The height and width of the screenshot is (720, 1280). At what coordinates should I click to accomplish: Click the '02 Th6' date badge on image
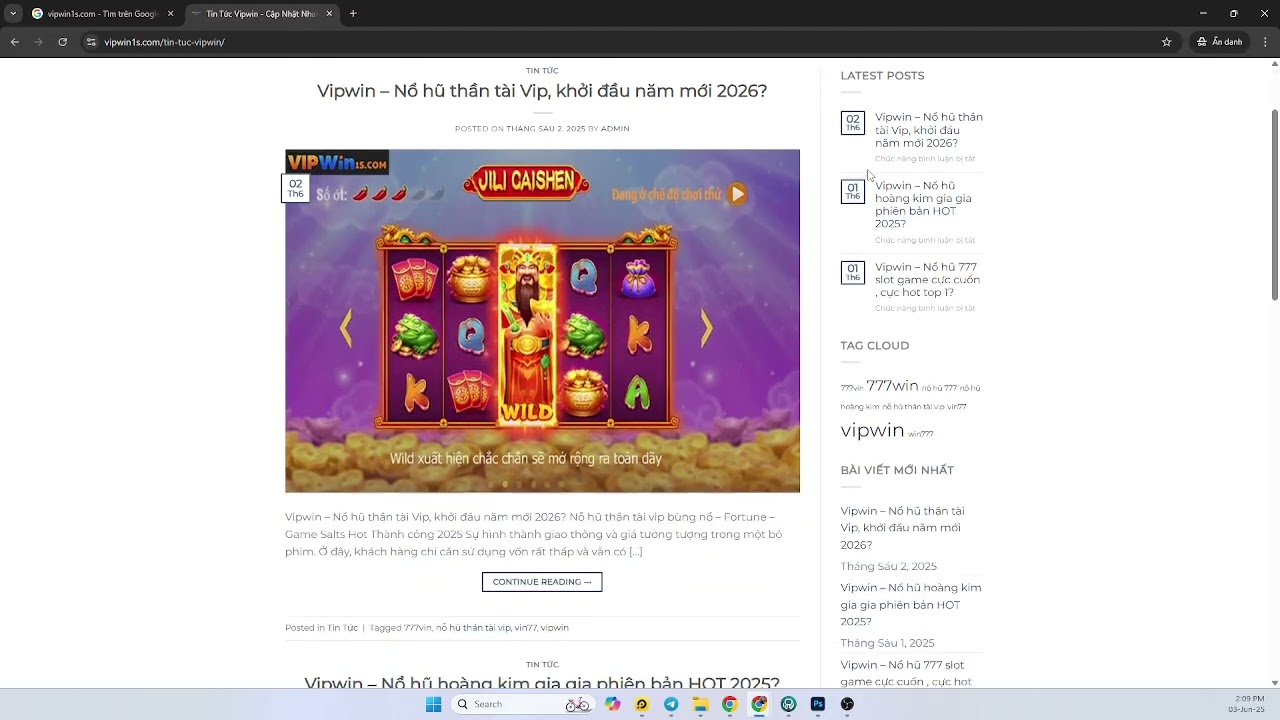click(295, 188)
